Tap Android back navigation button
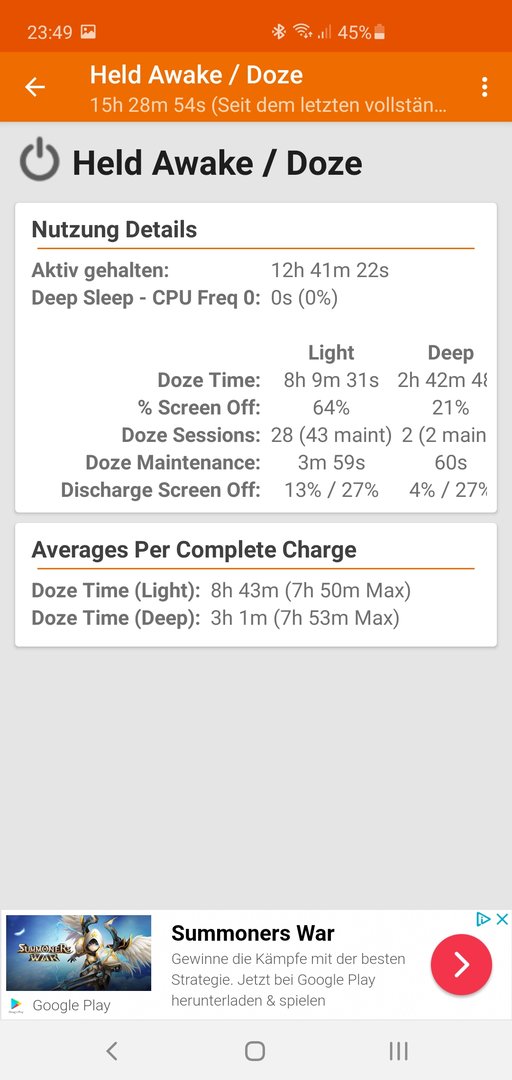The image size is (512, 1080). tap(112, 1050)
